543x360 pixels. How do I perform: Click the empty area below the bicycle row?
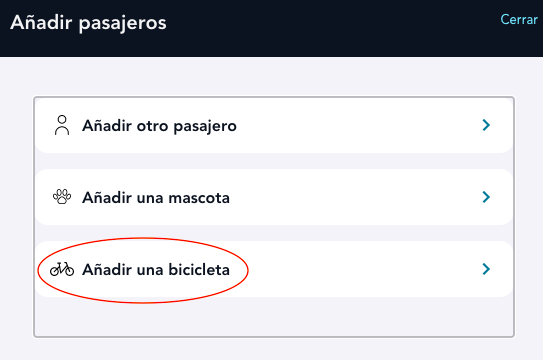(x=274, y=317)
